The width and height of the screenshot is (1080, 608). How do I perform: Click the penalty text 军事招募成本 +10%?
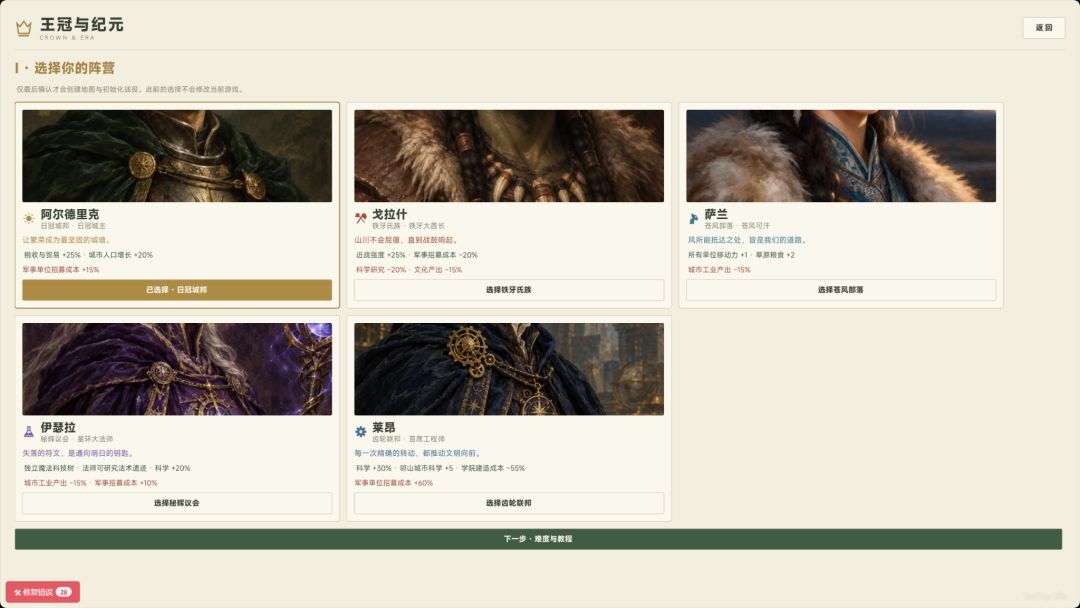126,483
